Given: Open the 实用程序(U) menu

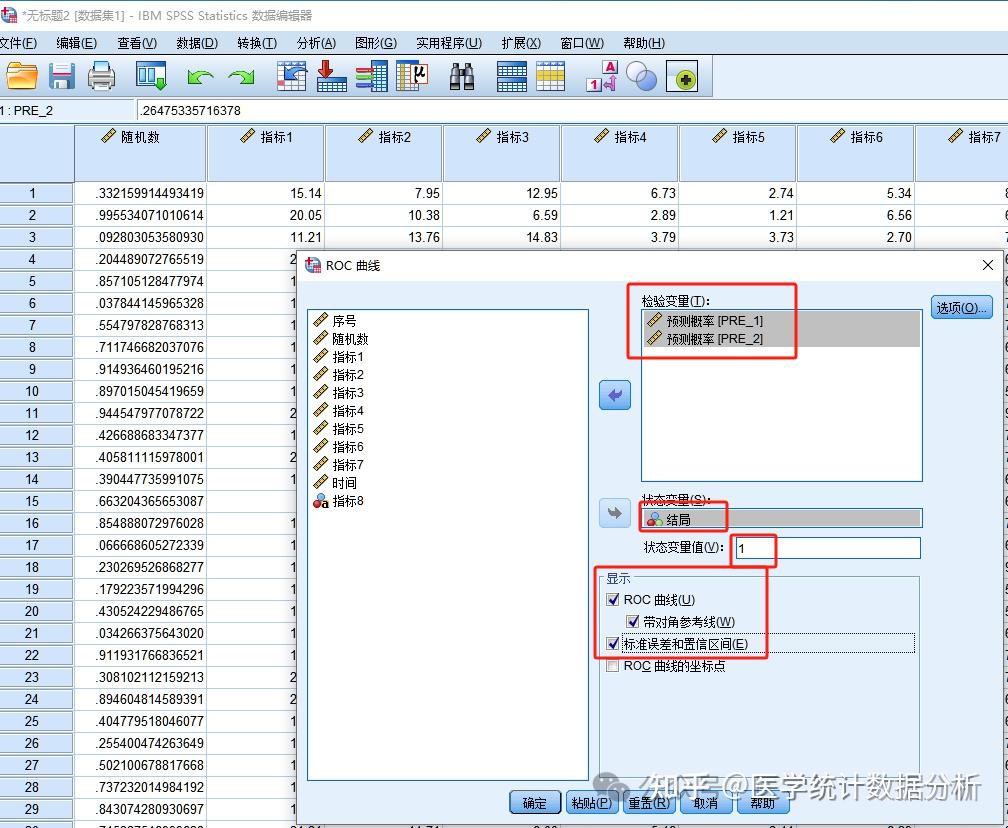Looking at the screenshot, I should point(449,43).
